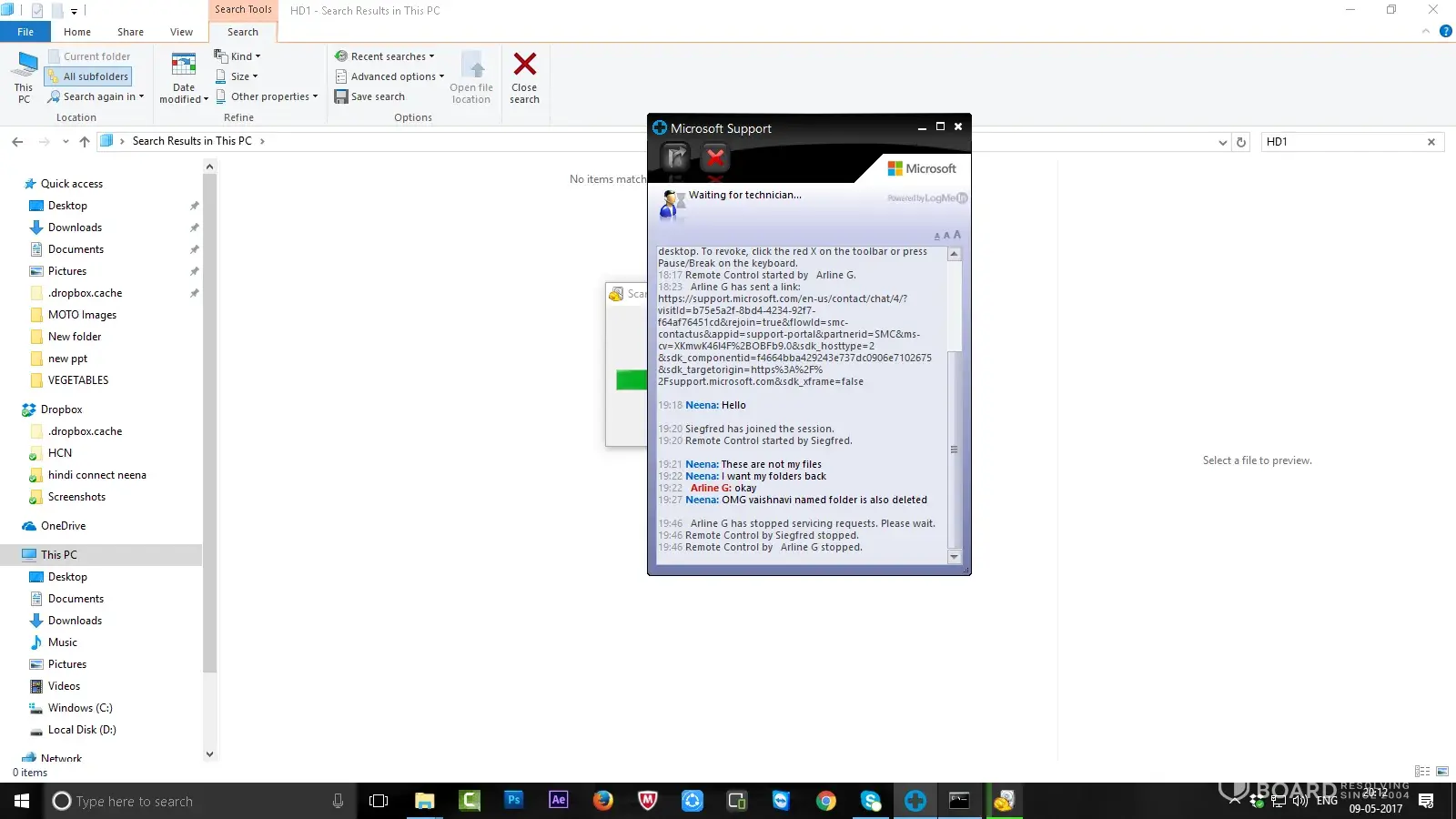
Task: Open Google Chrome from the taskbar
Action: [825, 801]
